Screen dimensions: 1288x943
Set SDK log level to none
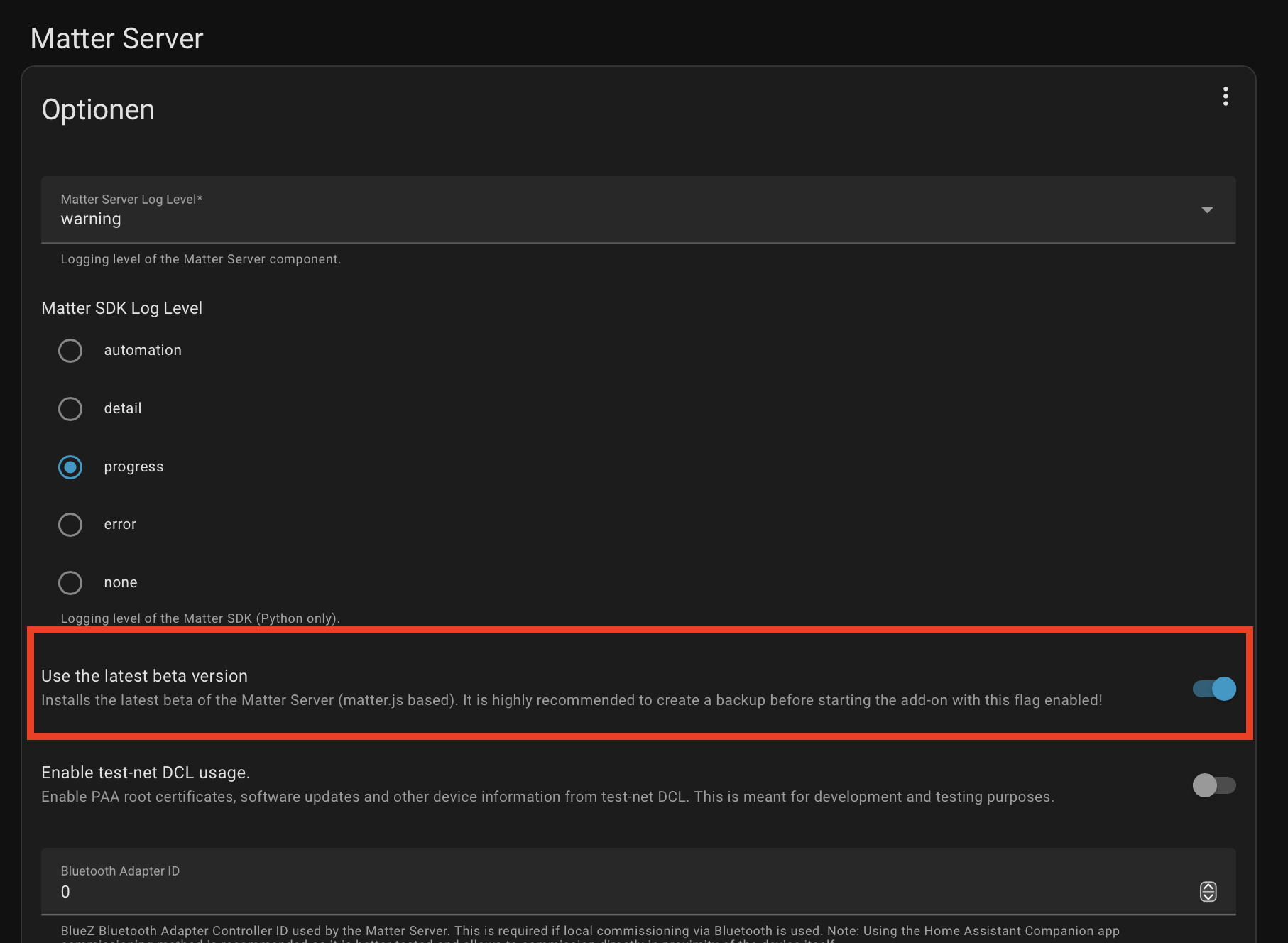(x=70, y=583)
